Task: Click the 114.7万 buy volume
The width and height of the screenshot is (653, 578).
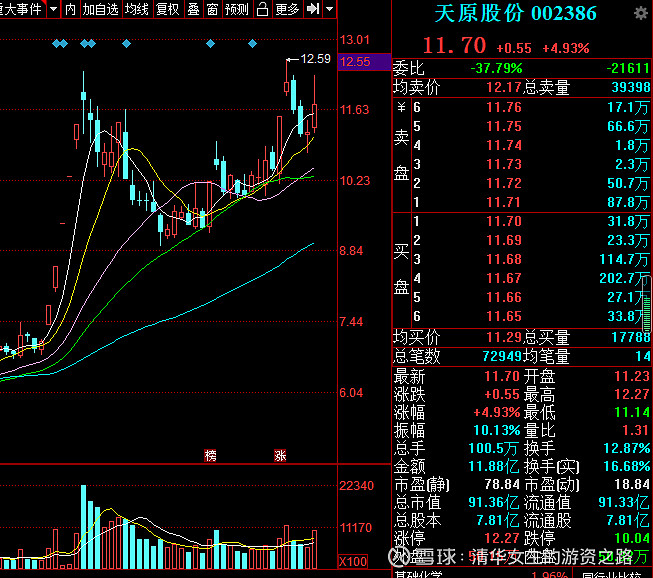Action: (x=624, y=259)
